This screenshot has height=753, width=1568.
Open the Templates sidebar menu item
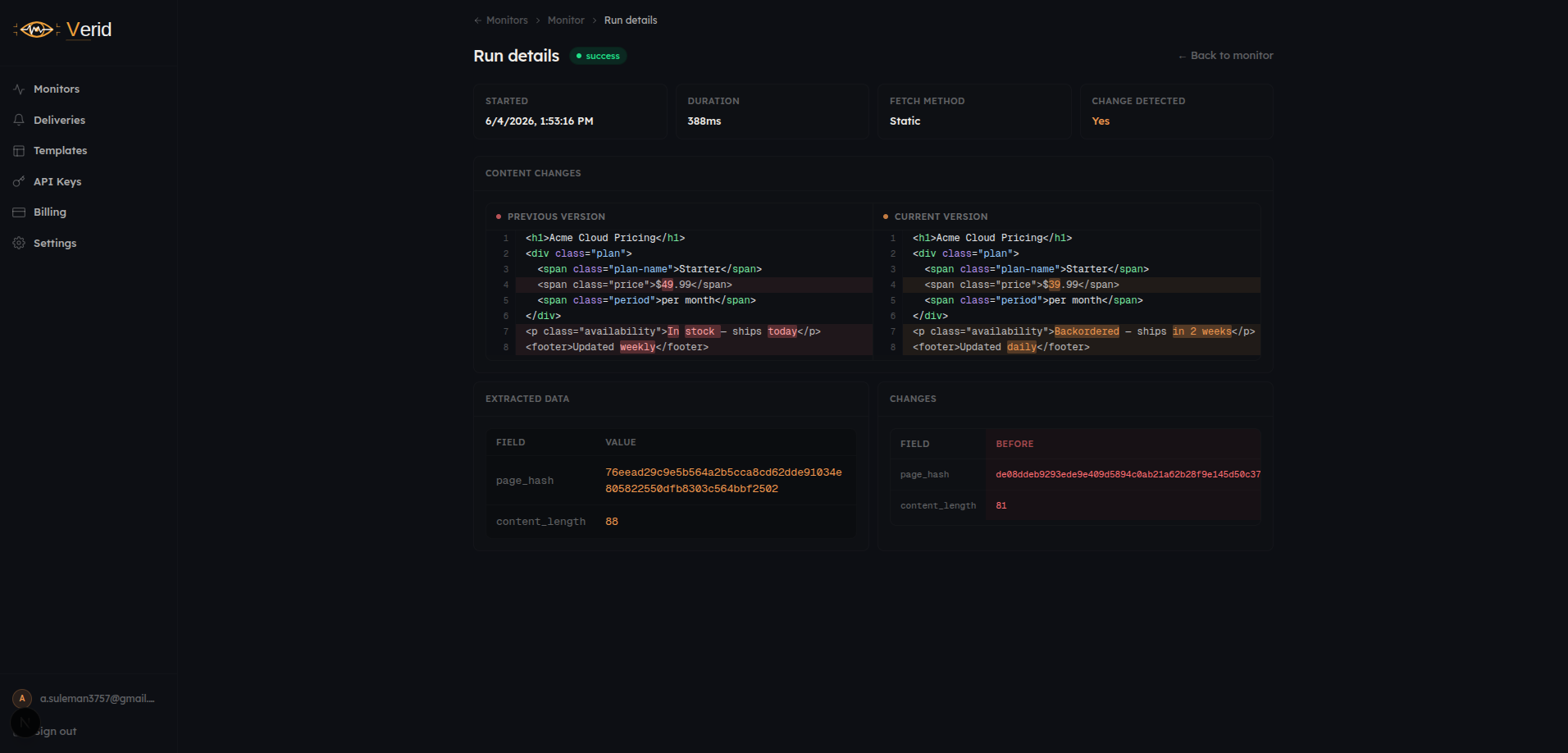click(x=89, y=151)
